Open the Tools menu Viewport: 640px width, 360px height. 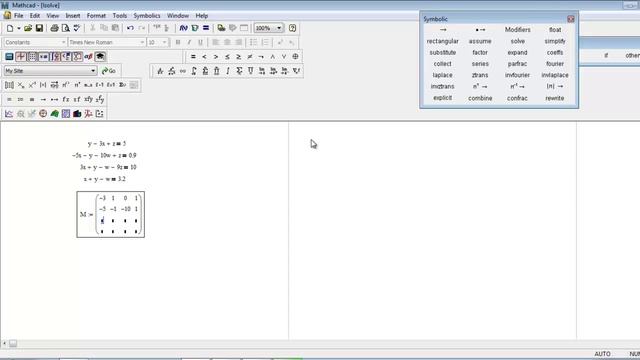[x=120, y=16]
